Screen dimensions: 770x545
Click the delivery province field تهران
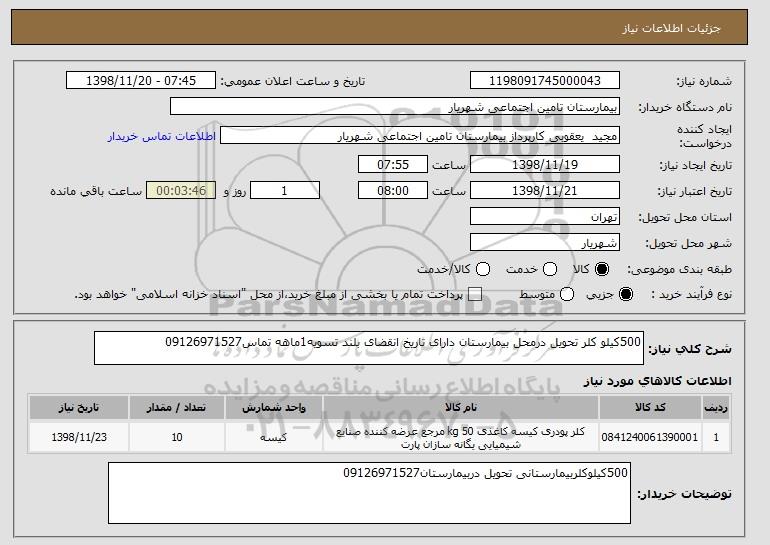pyautogui.click(x=545, y=217)
